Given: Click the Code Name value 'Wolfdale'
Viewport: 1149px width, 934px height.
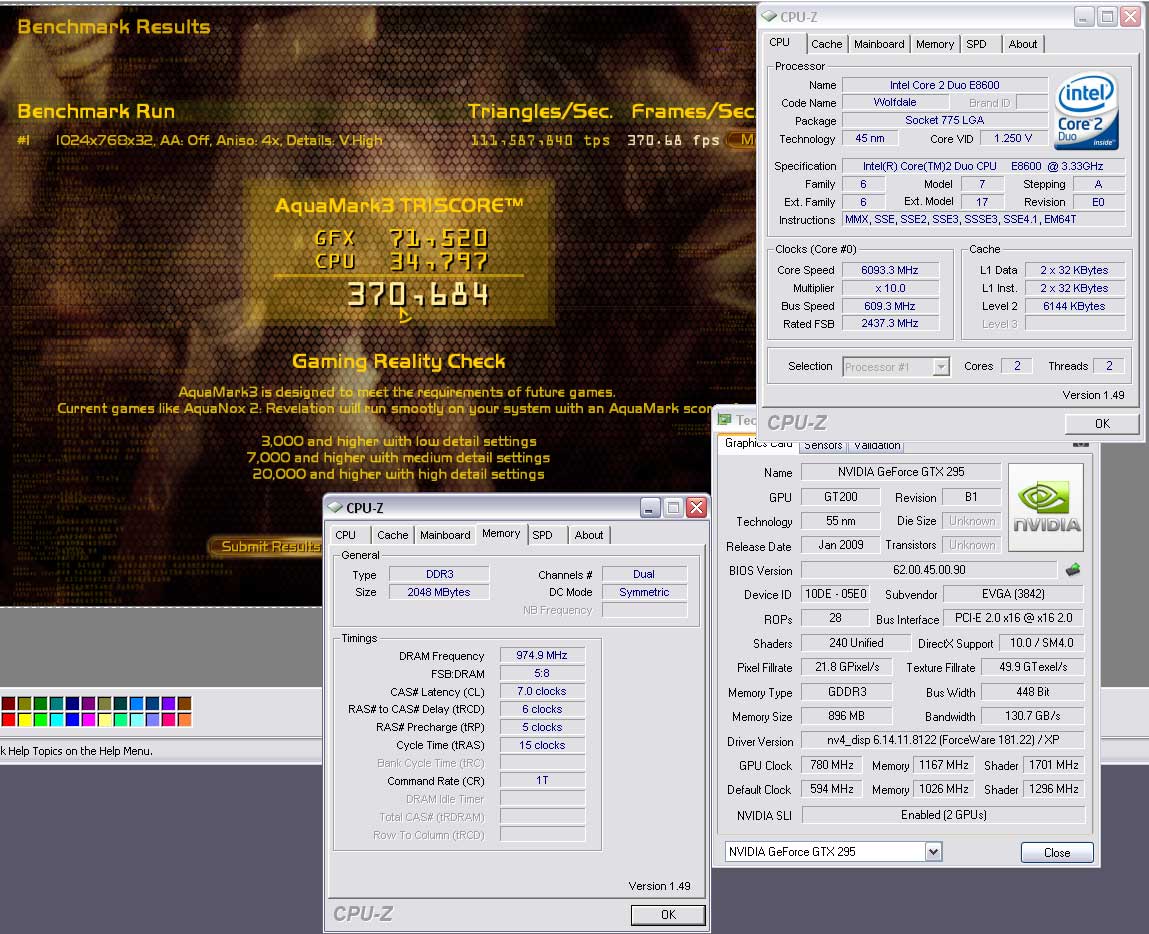Looking at the screenshot, I should coord(895,103).
